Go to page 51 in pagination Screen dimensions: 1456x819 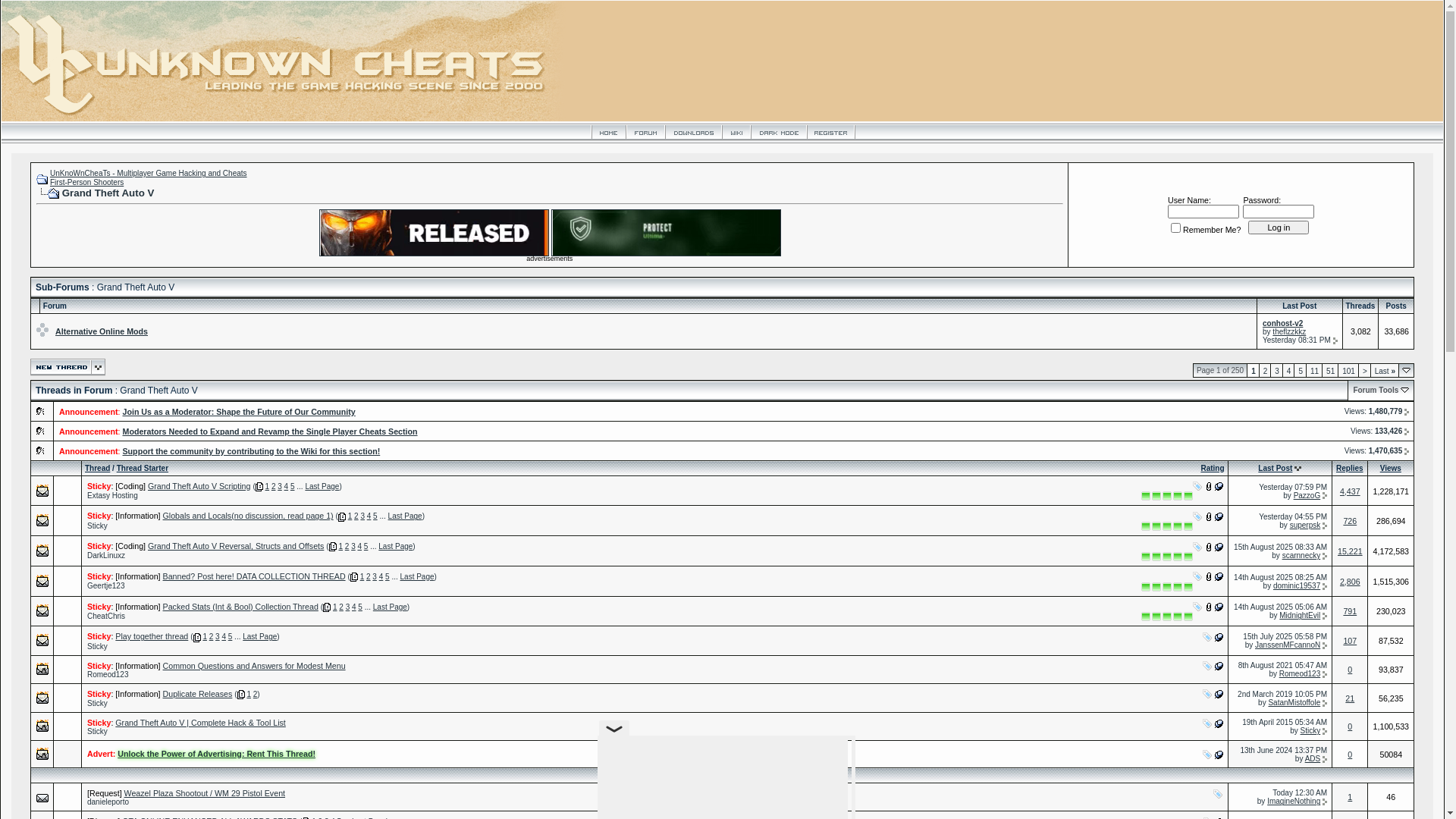tap(1330, 371)
